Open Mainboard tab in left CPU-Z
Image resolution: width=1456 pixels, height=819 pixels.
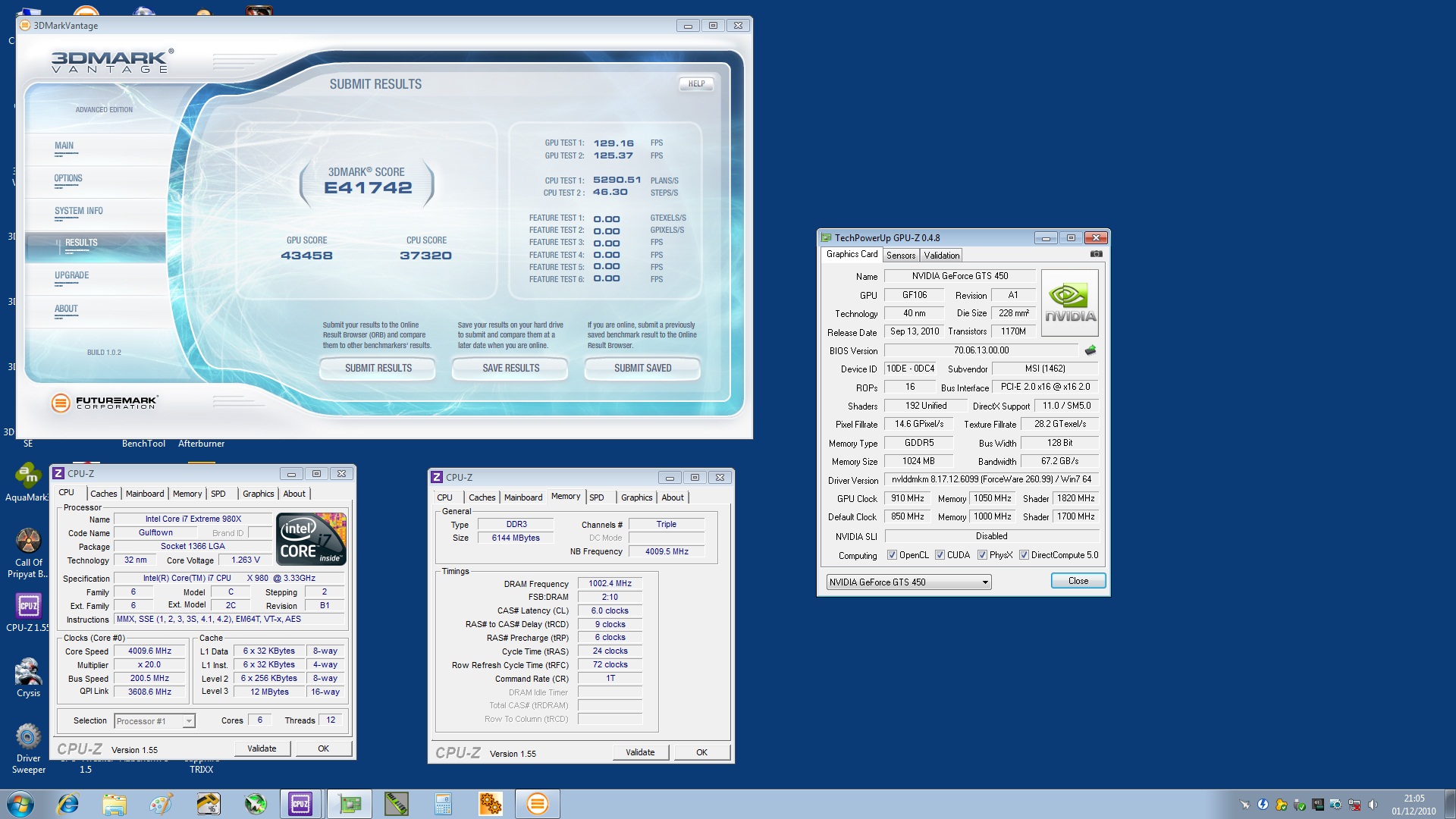coord(145,494)
